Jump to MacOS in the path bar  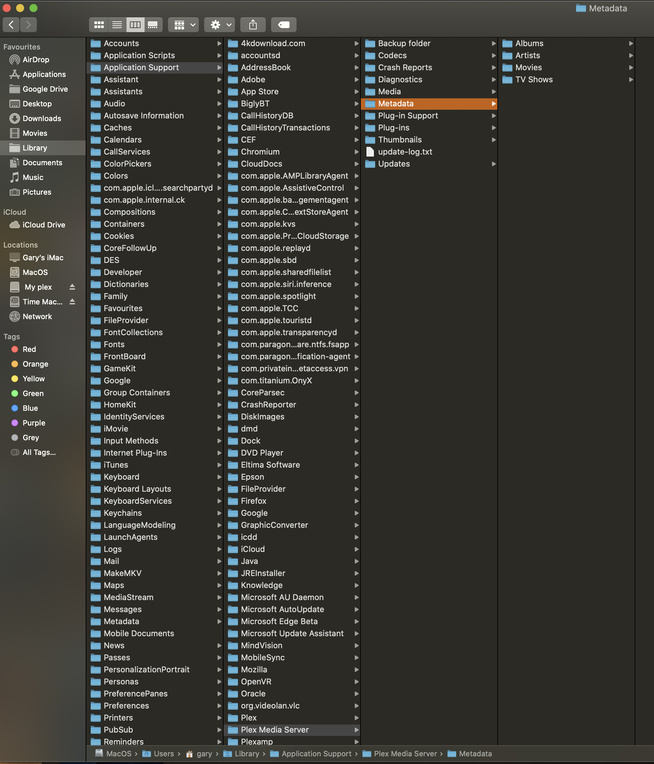pos(114,754)
